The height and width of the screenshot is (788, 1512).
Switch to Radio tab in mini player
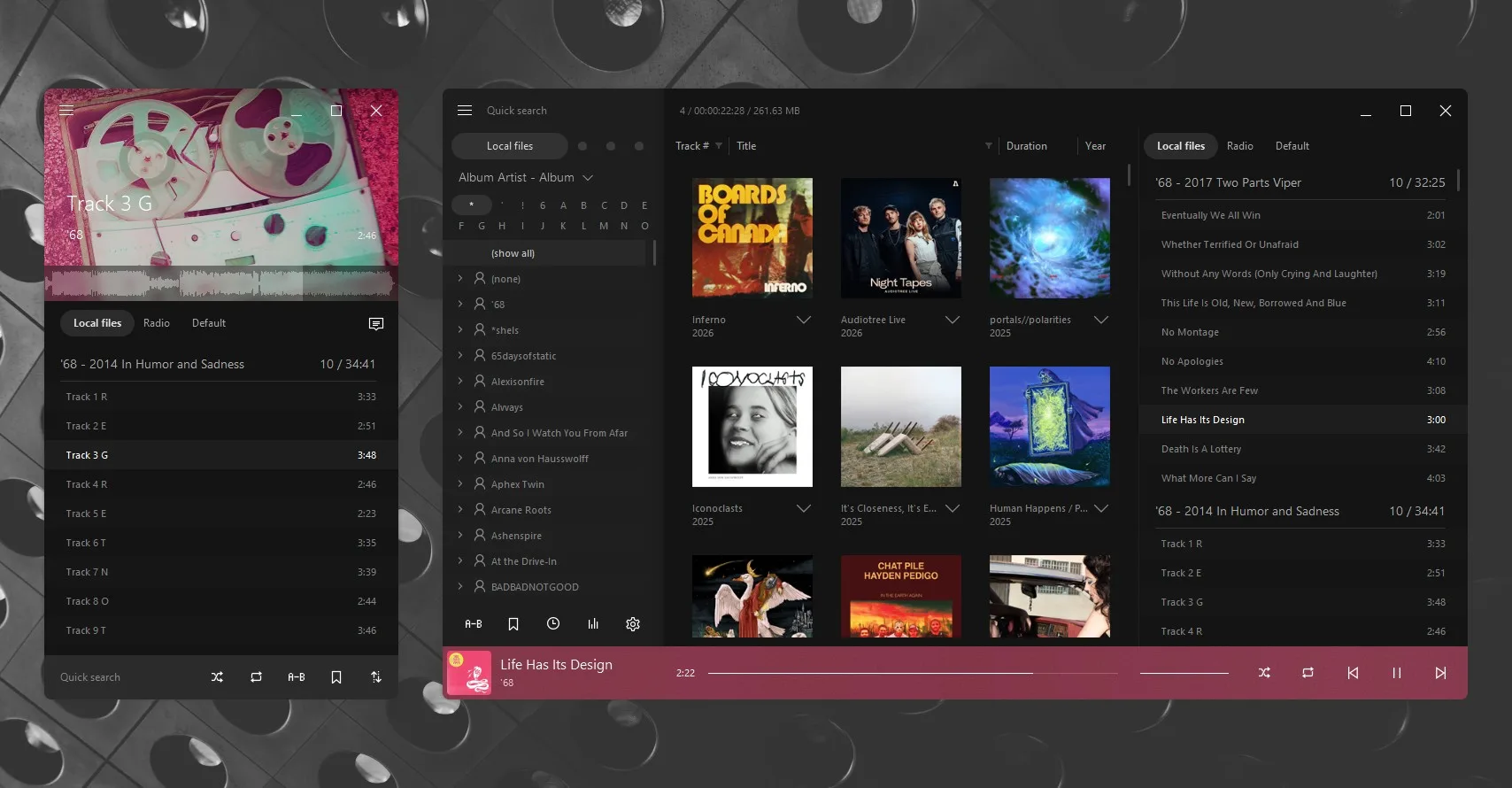tap(157, 323)
